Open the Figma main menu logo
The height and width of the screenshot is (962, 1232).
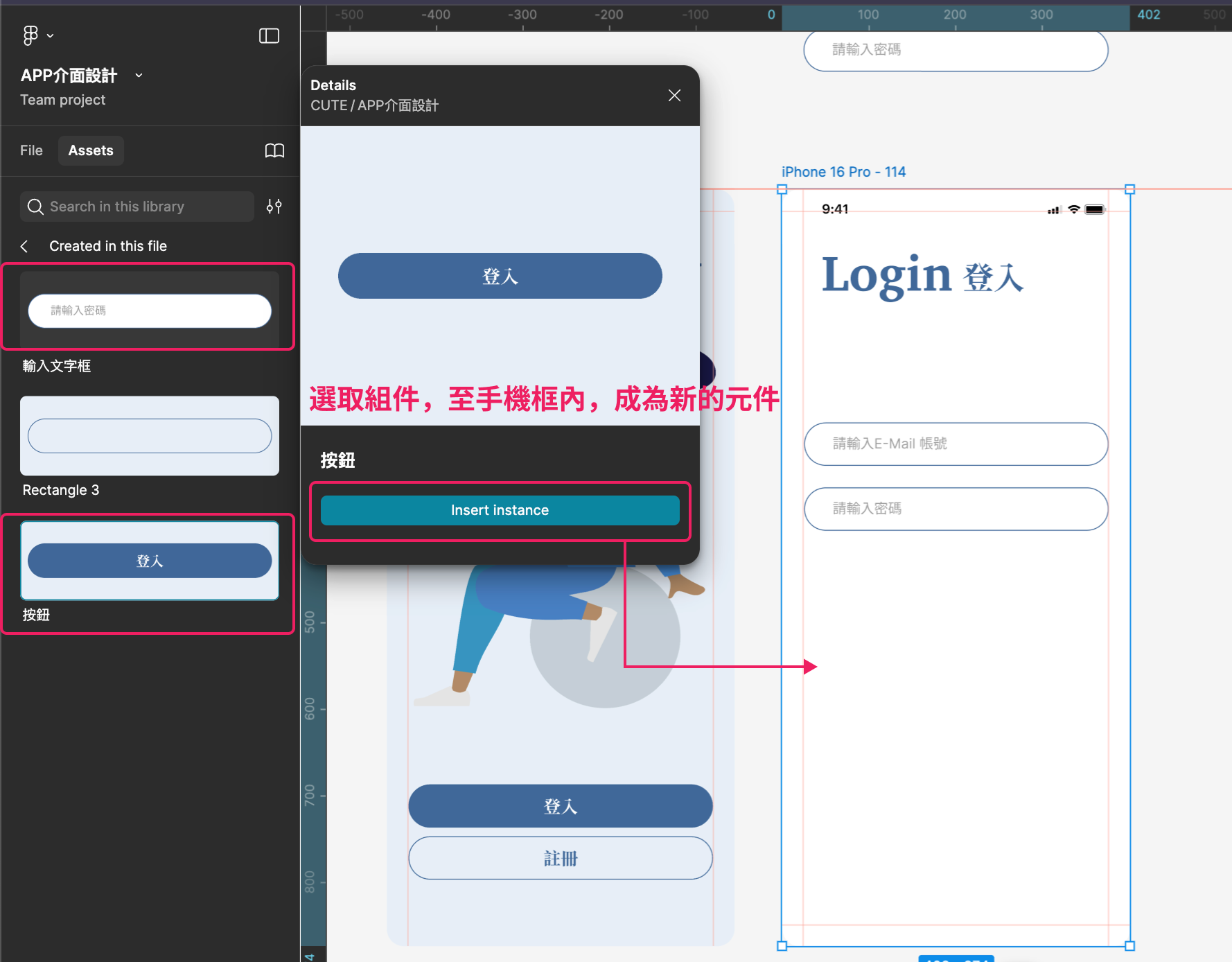point(30,35)
